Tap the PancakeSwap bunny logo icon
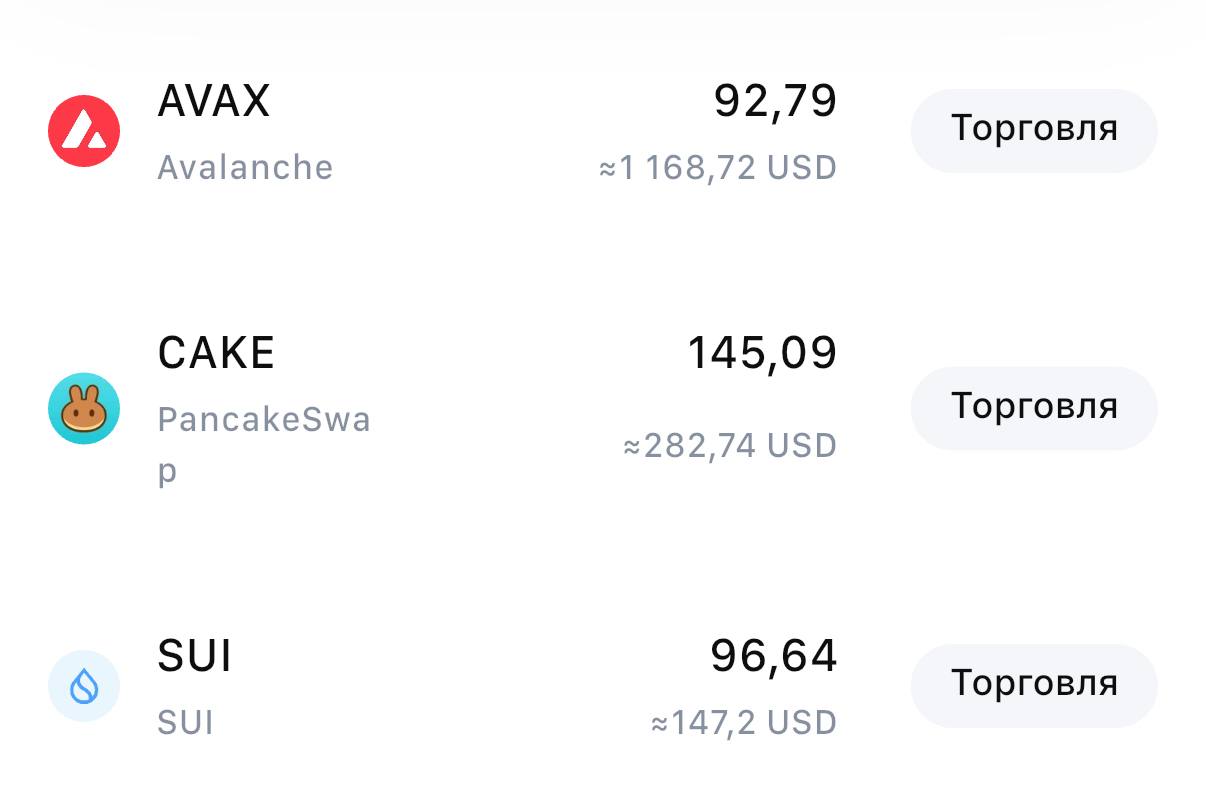Screen dimensions: 1206x791 pos(84,408)
